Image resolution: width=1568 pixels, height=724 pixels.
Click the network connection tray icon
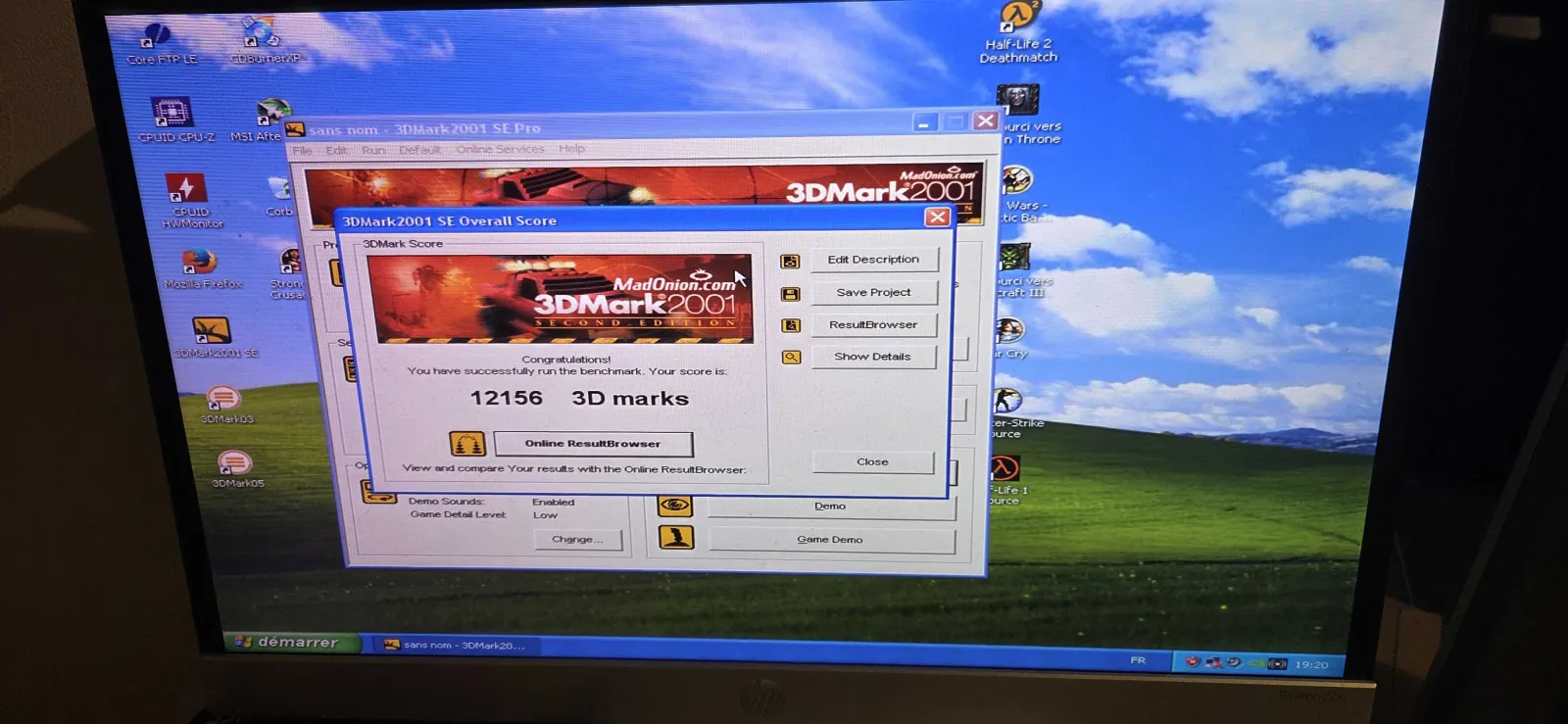[x=1214, y=662]
